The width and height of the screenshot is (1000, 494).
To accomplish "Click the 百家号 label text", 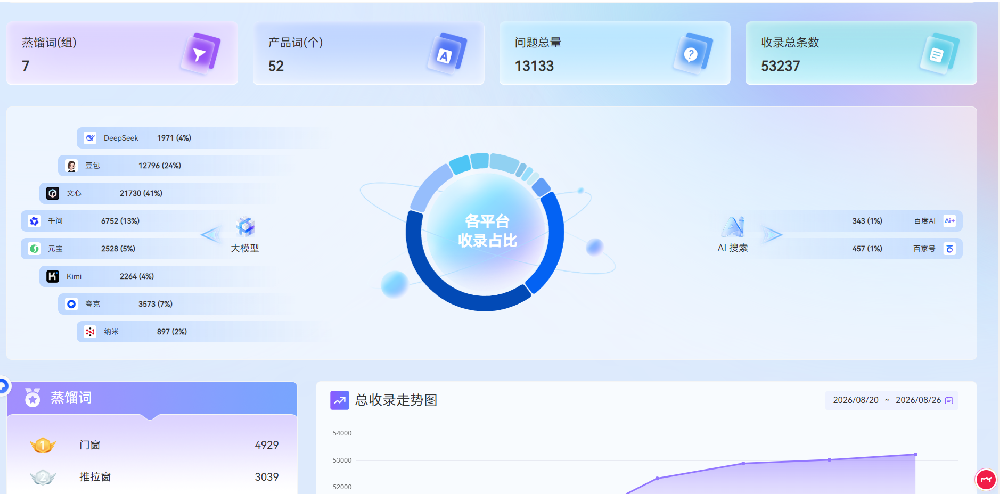I will click(x=924, y=249).
